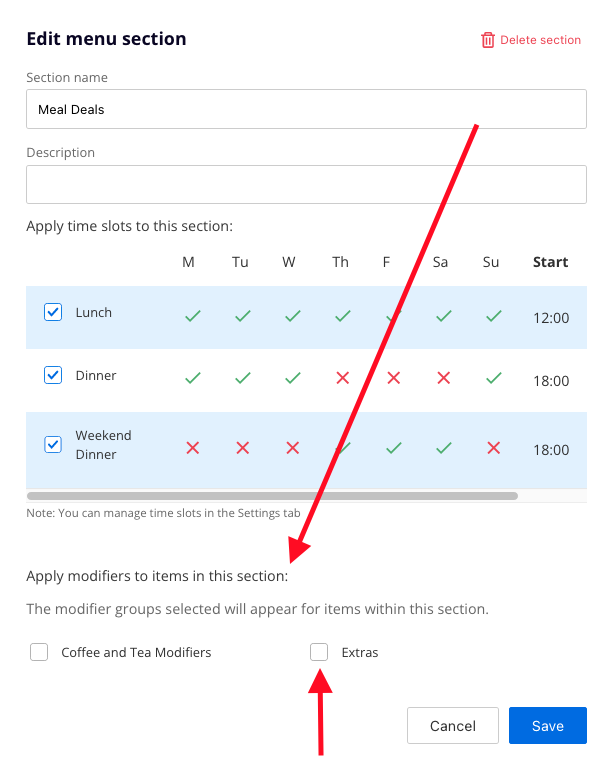Click Dinner Thursday red cross icon

click(x=343, y=378)
